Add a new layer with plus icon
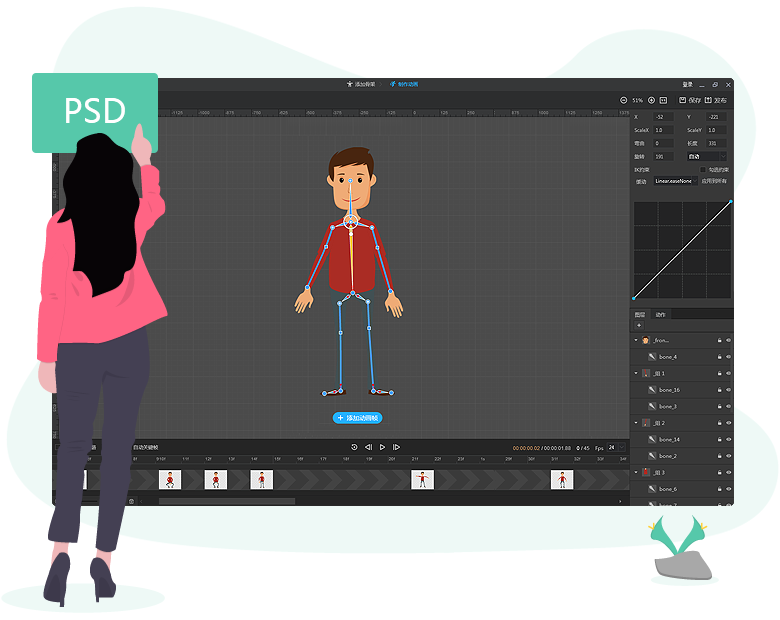Viewport: 780px width, 620px height. (x=639, y=325)
